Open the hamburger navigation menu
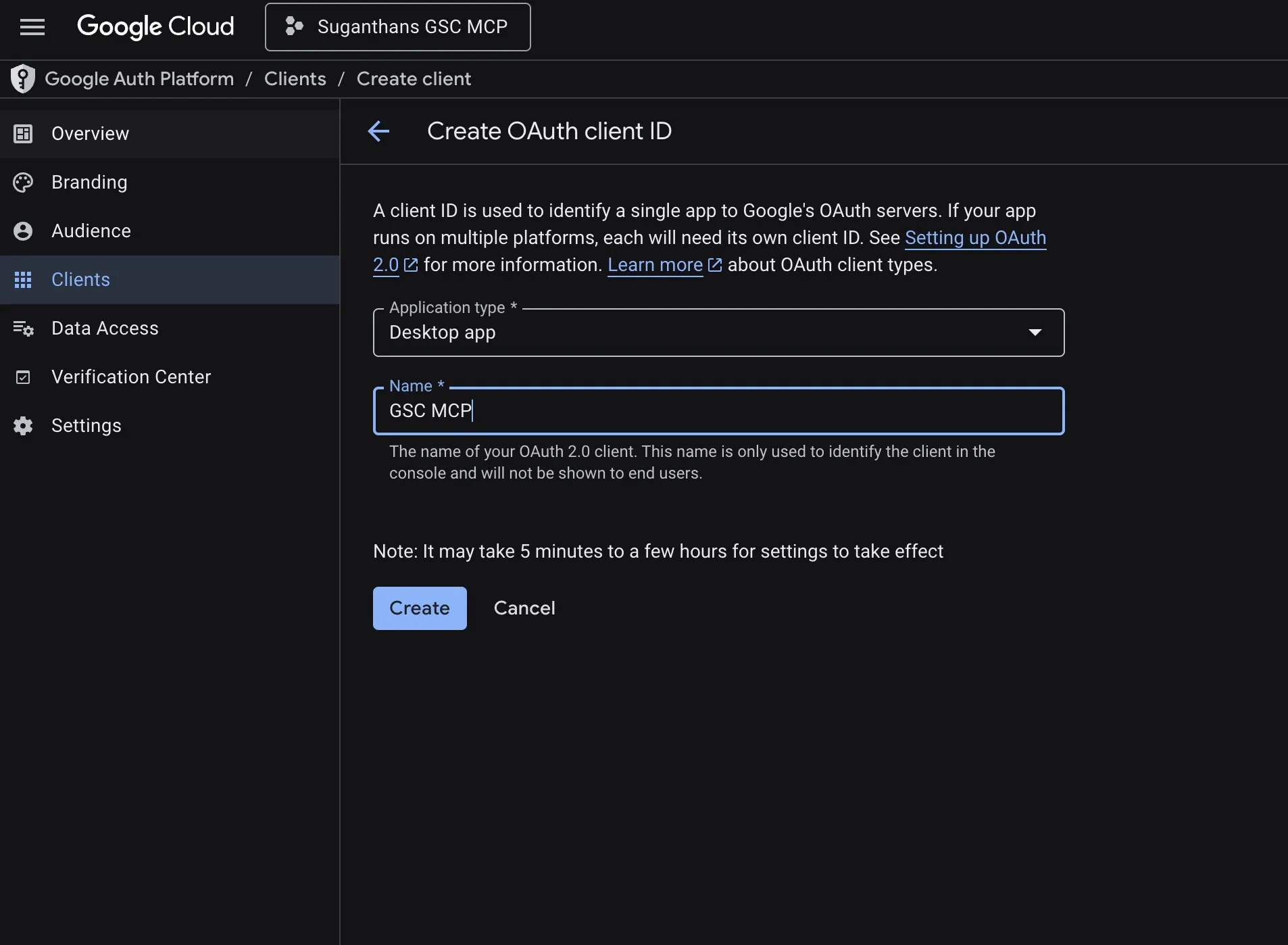This screenshot has width=1288, height=945. pyautogui.click(x=32, y=27)
